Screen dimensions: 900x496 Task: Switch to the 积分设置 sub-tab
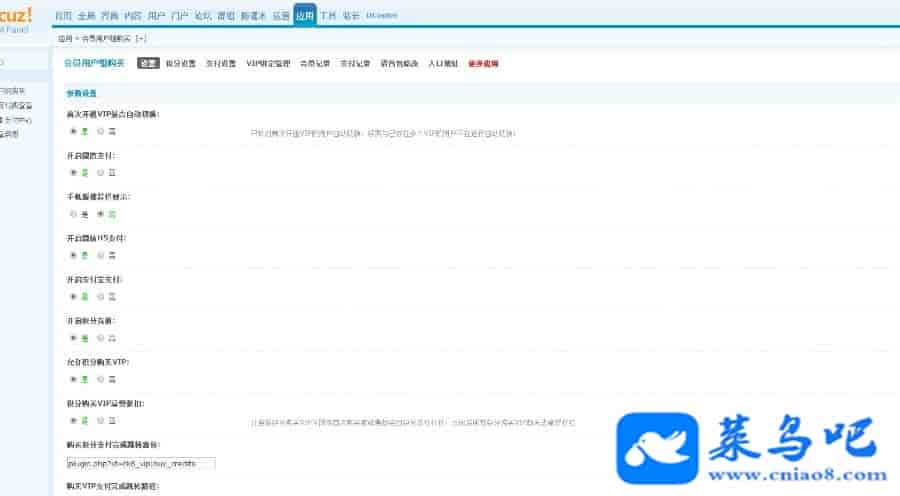181,63
